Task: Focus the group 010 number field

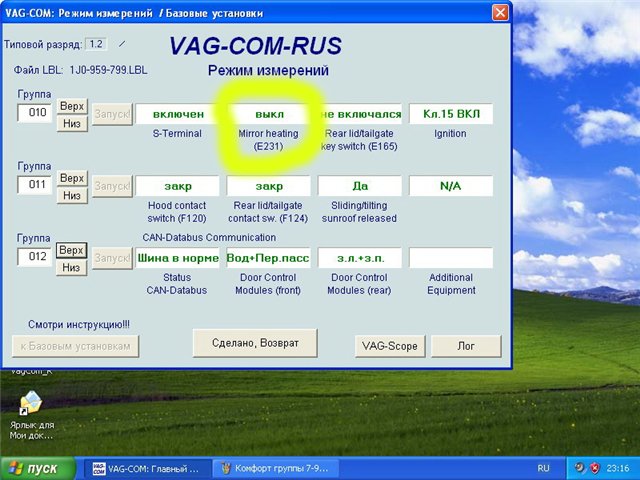Action: click(x=35, y=113)
